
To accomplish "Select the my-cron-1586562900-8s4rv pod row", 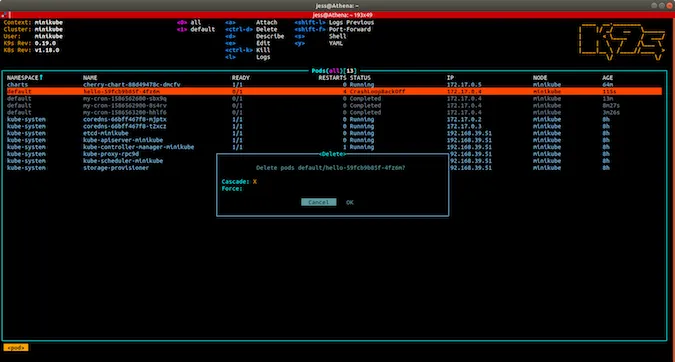I will 334,105.
